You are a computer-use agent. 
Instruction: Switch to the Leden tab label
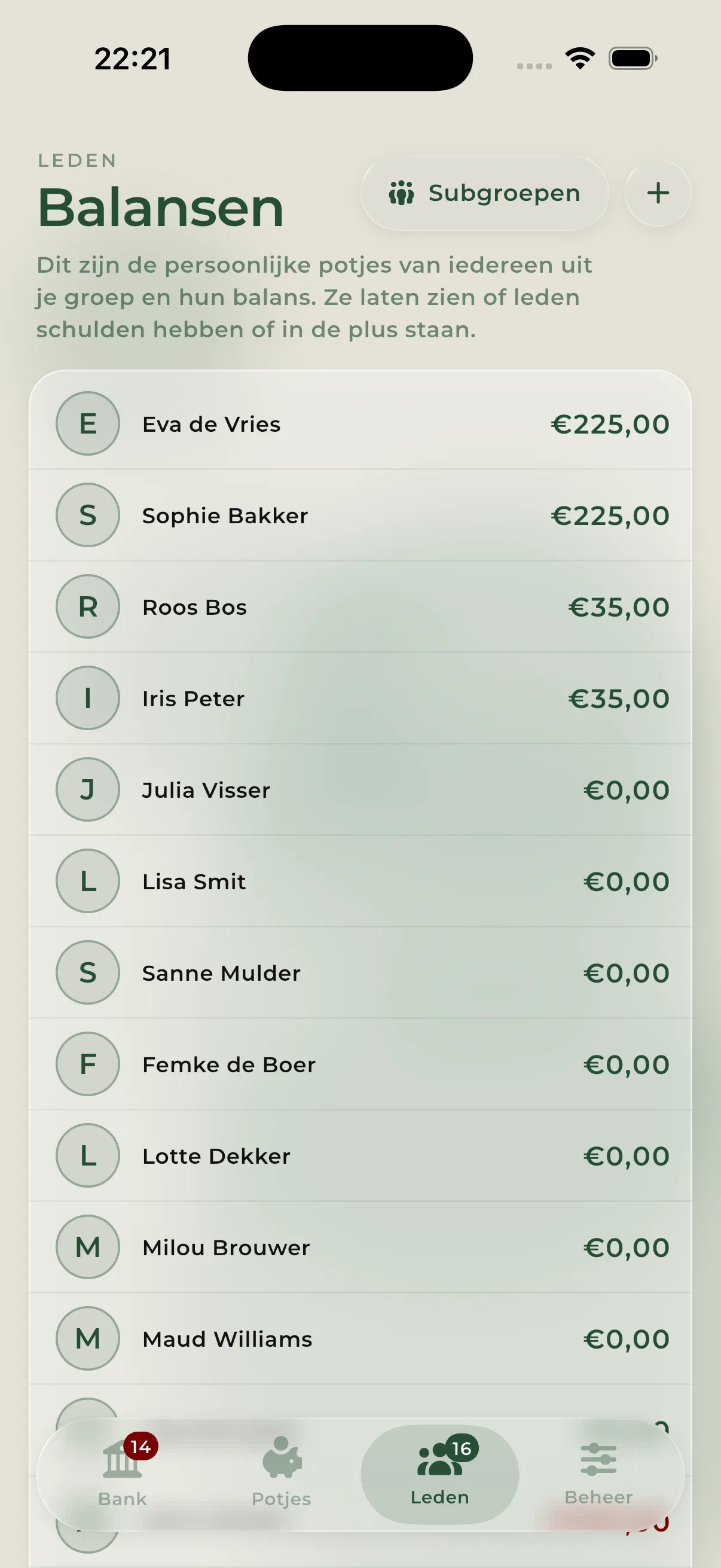(440, 1497)
